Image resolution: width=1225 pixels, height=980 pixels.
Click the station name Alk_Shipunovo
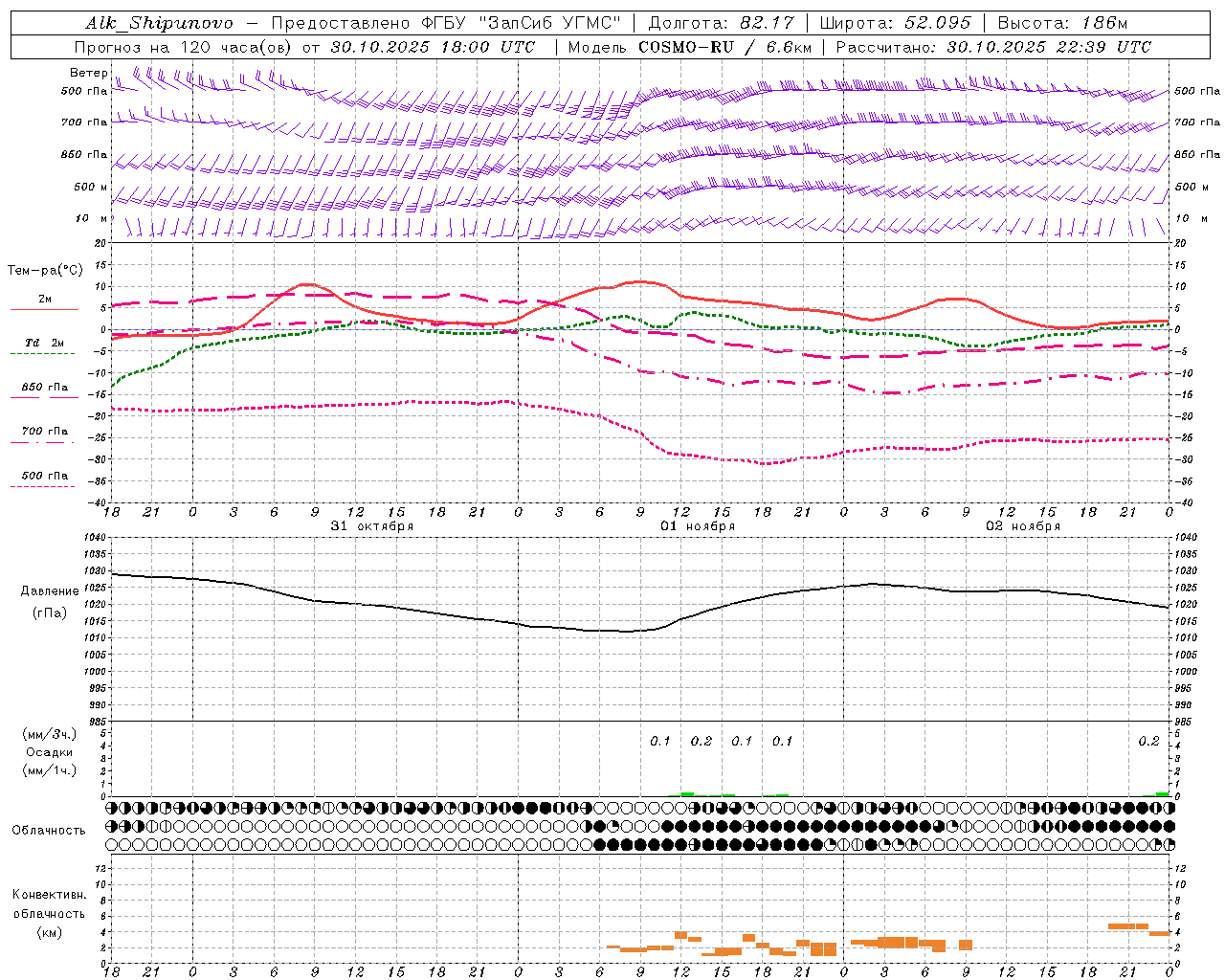click(158, 23)
